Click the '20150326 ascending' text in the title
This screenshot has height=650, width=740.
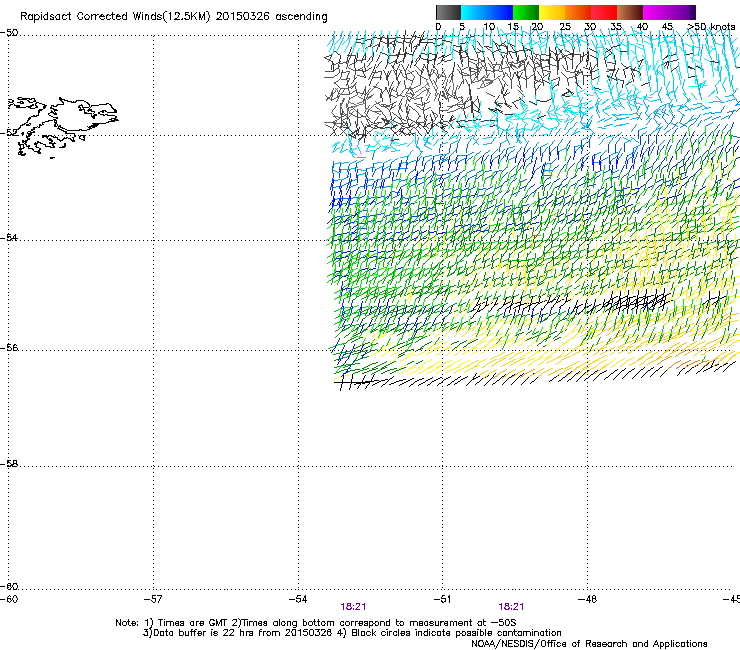pos(271,16)
